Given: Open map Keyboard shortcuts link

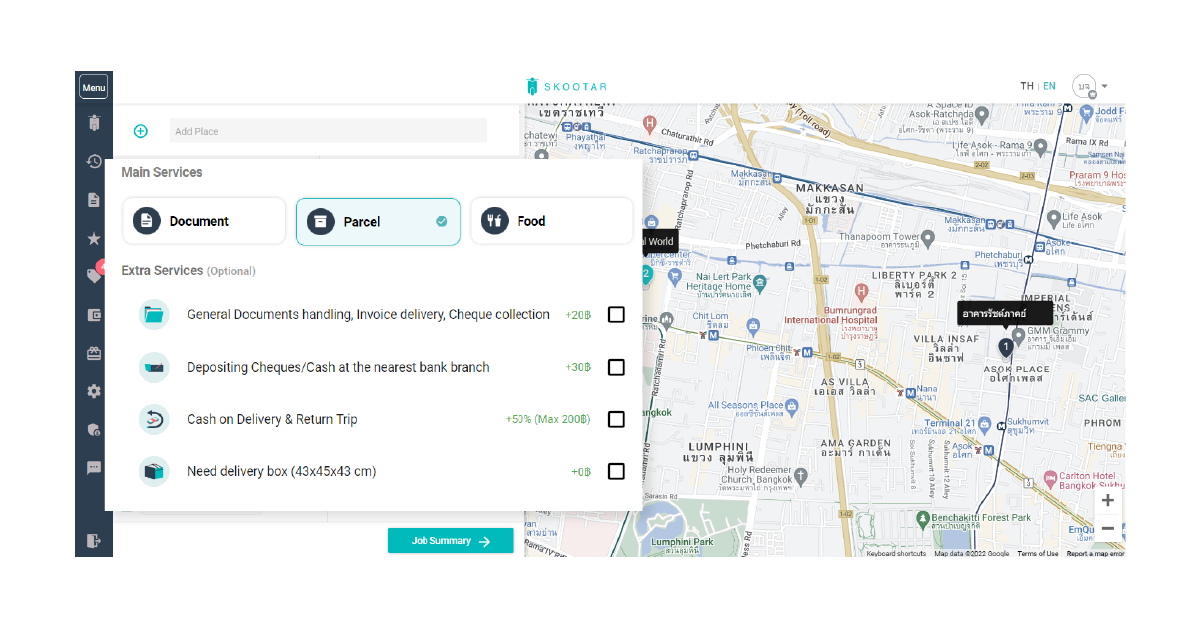Looking at the screenshot, I should click(x=896, y=553).
